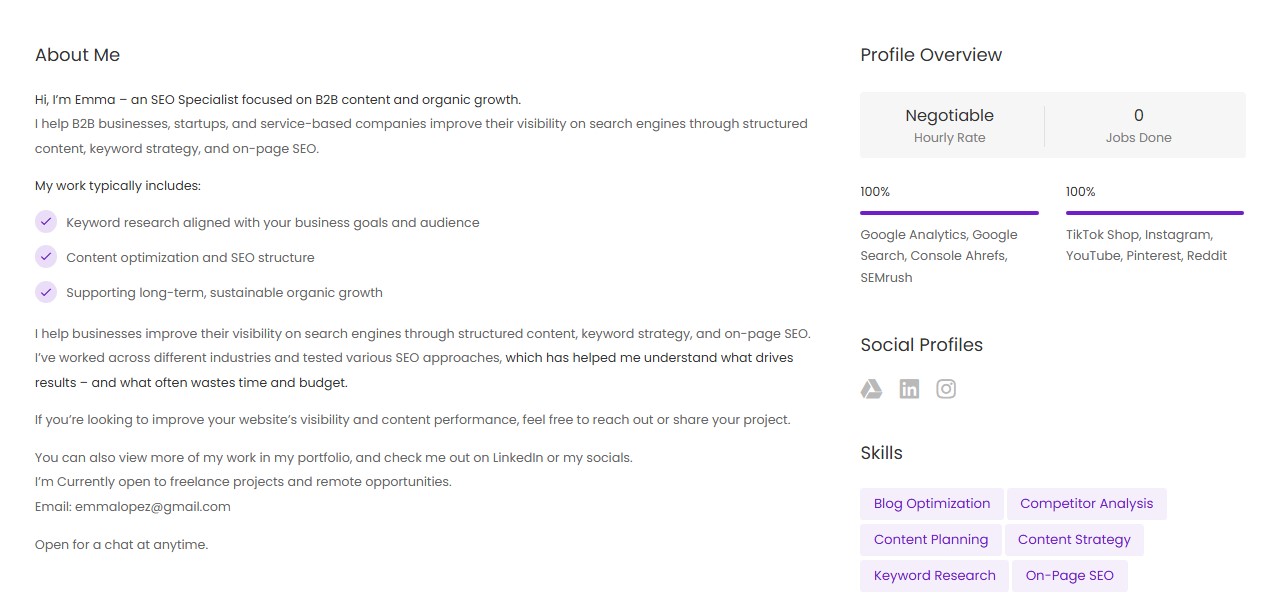The height and width of the screenshot is (594, 1276).
Task: Click the Jobs Done counter
Action: 1138,125
